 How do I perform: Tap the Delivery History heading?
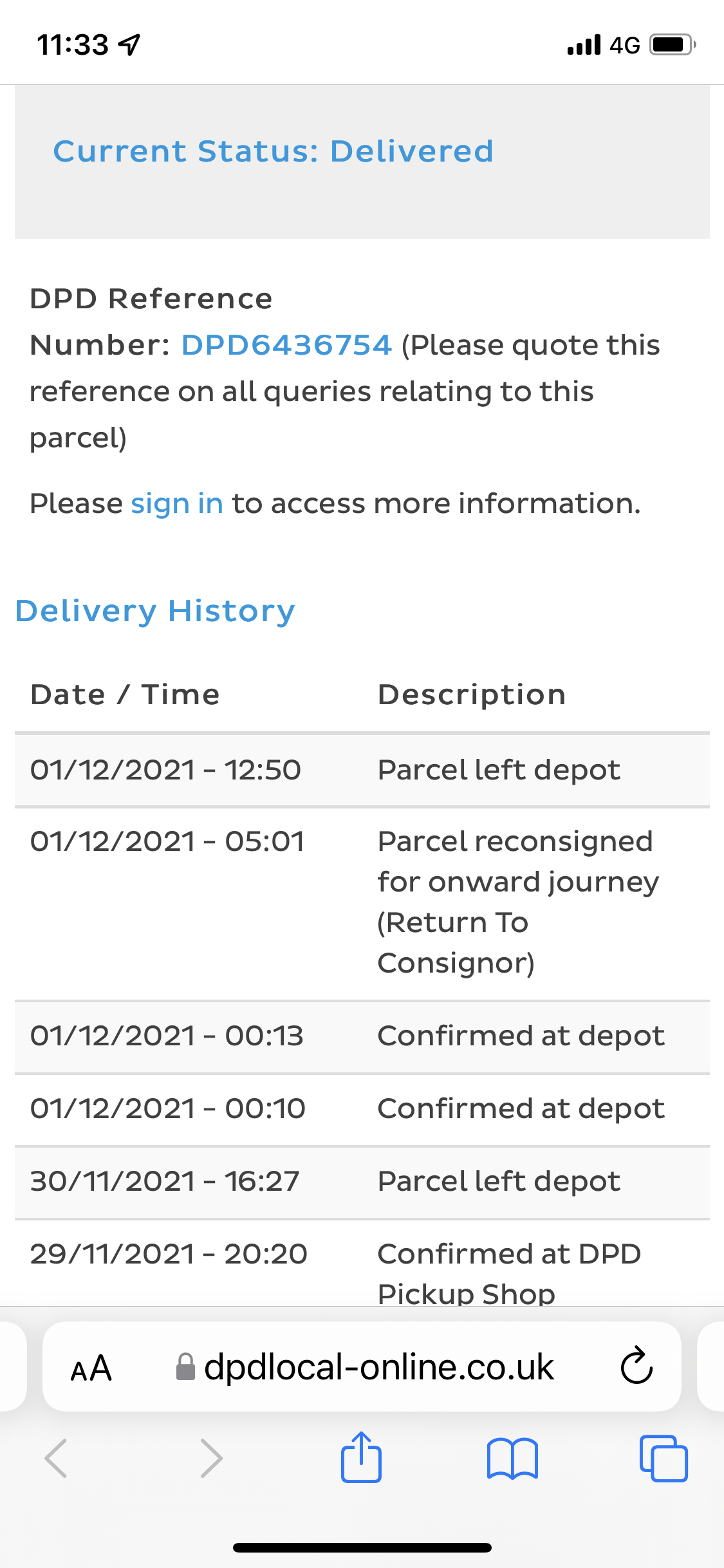tap(155, 611)
